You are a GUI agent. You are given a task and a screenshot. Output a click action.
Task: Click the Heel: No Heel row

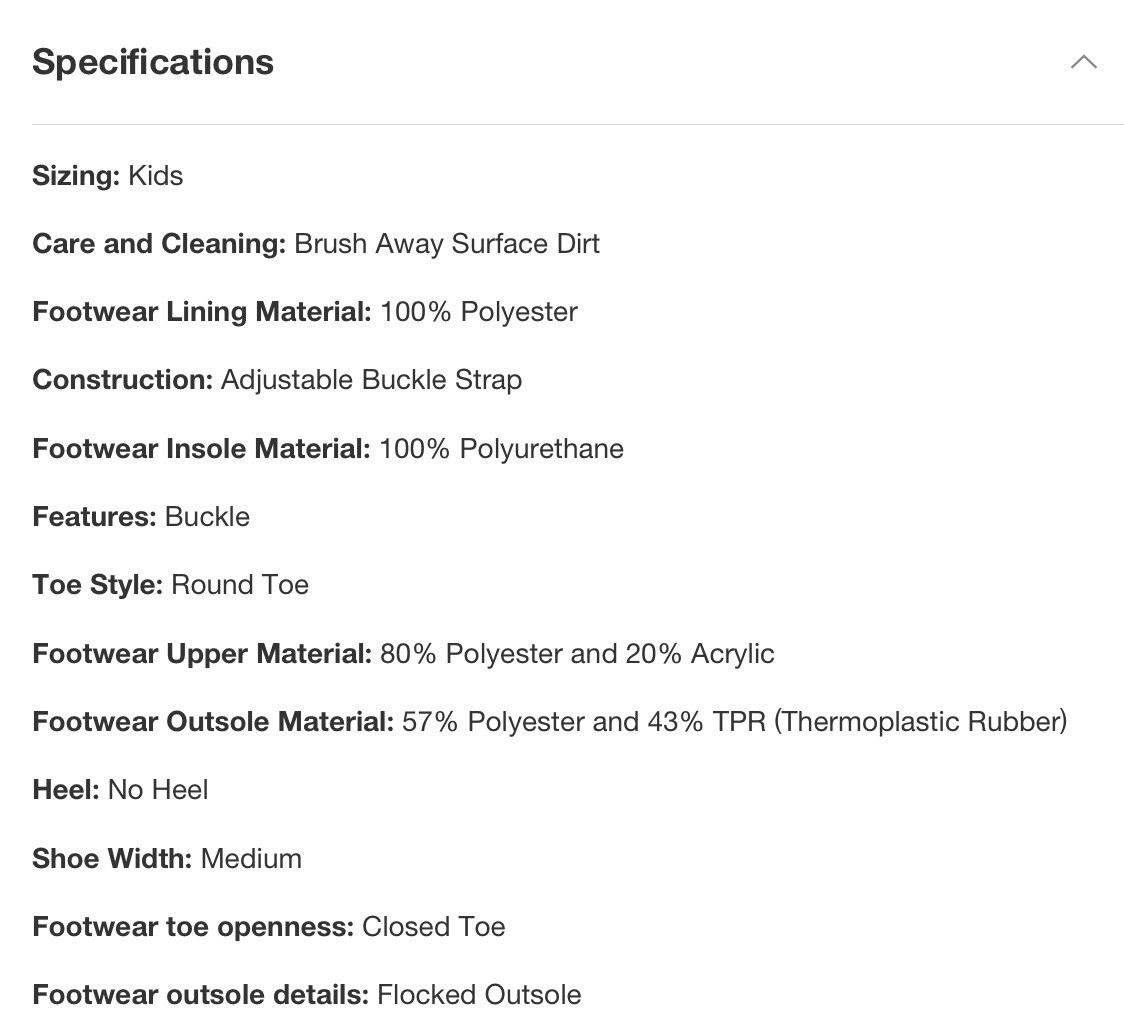point(120,790)
